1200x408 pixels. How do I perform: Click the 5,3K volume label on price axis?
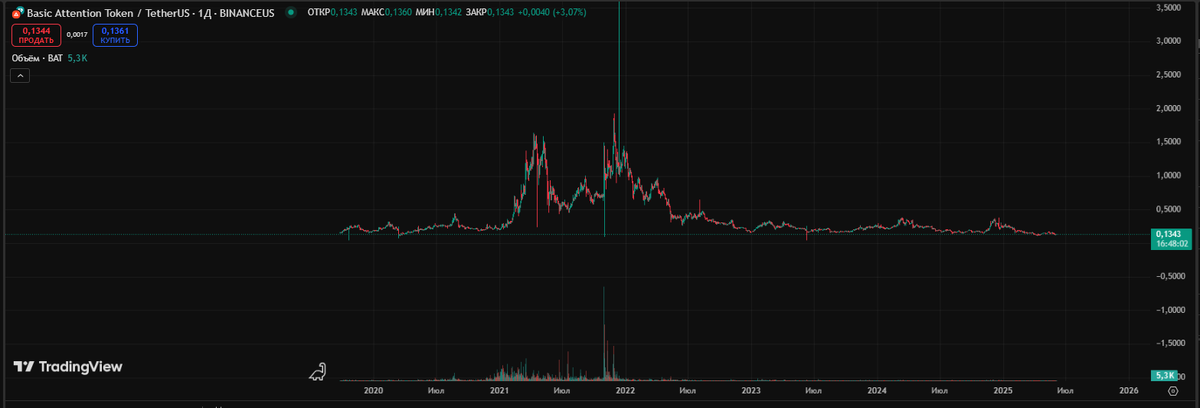pos(1163,375)
